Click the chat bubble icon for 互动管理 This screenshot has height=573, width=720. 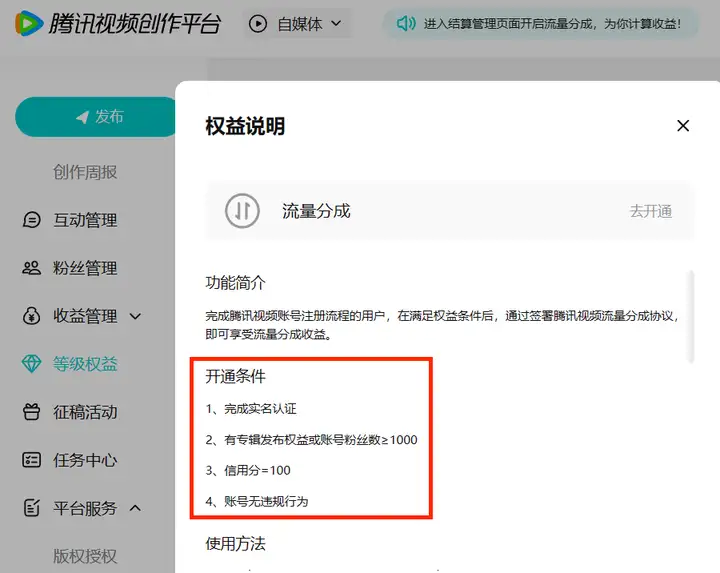[x=32, y=220]
